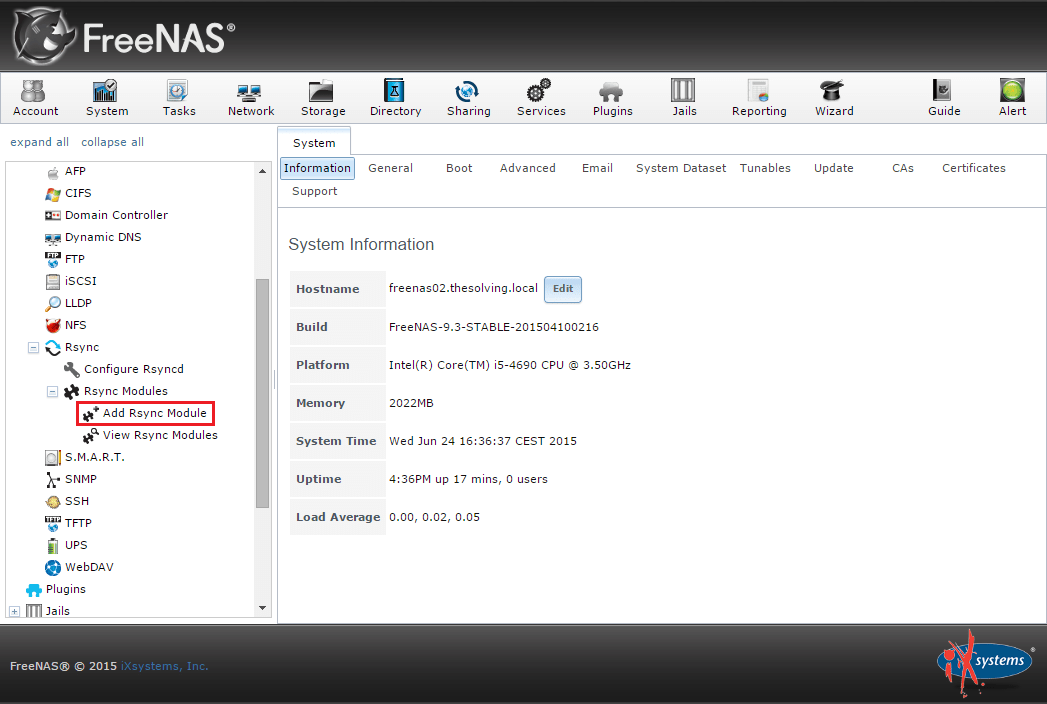The image size is (1047, 704).
Task: Click the Account toolbar icon
Action: pyautogui.click(x=35, y=89)
